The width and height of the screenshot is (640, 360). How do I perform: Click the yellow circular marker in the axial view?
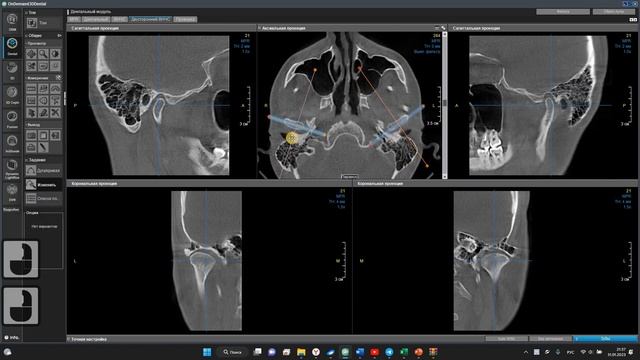click(x=291, y=138)
